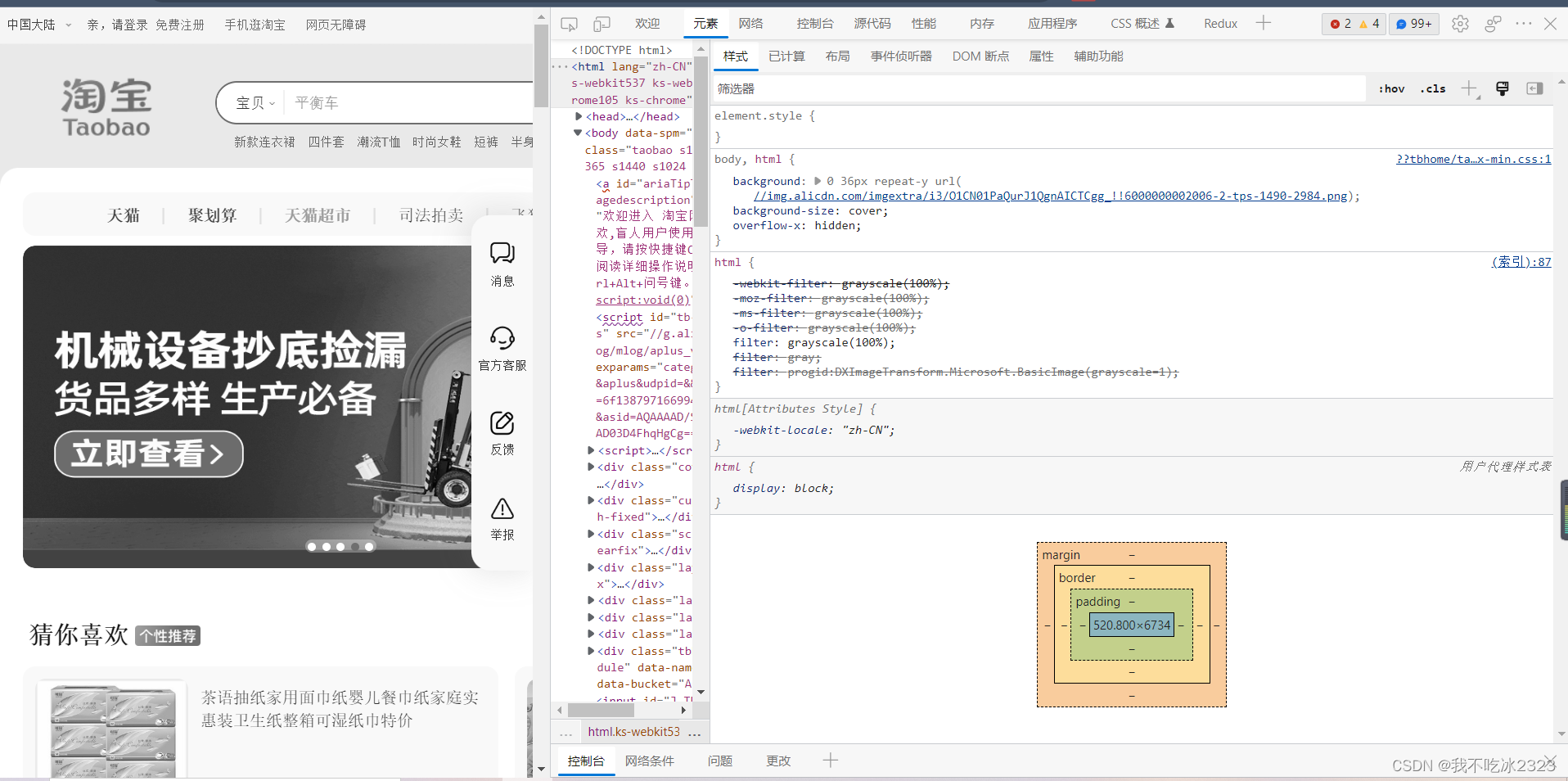Click the Taobao page vertical scrollbar thumb
Viewport: 1568px width, 781px height.
541,65
